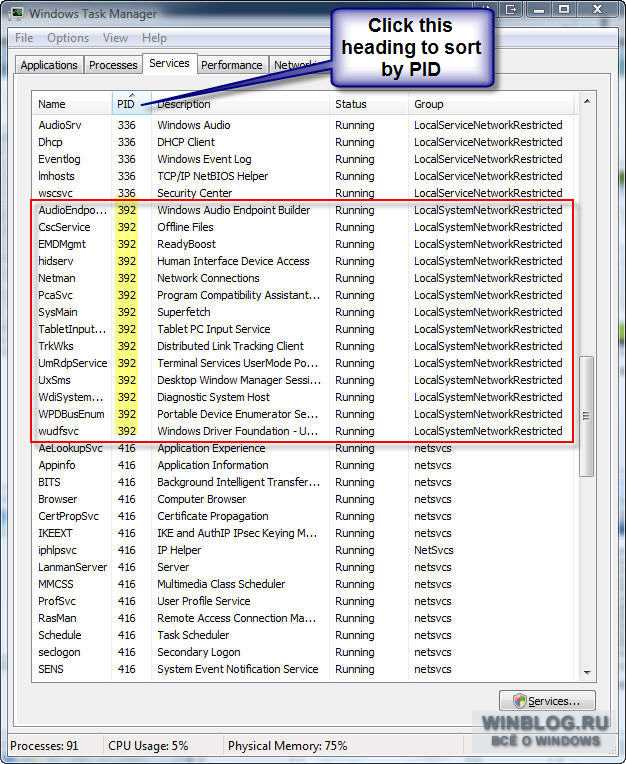Viewport: 626px width, 764px height.
Task: Select the Services tab
Action: click(170, 63)
